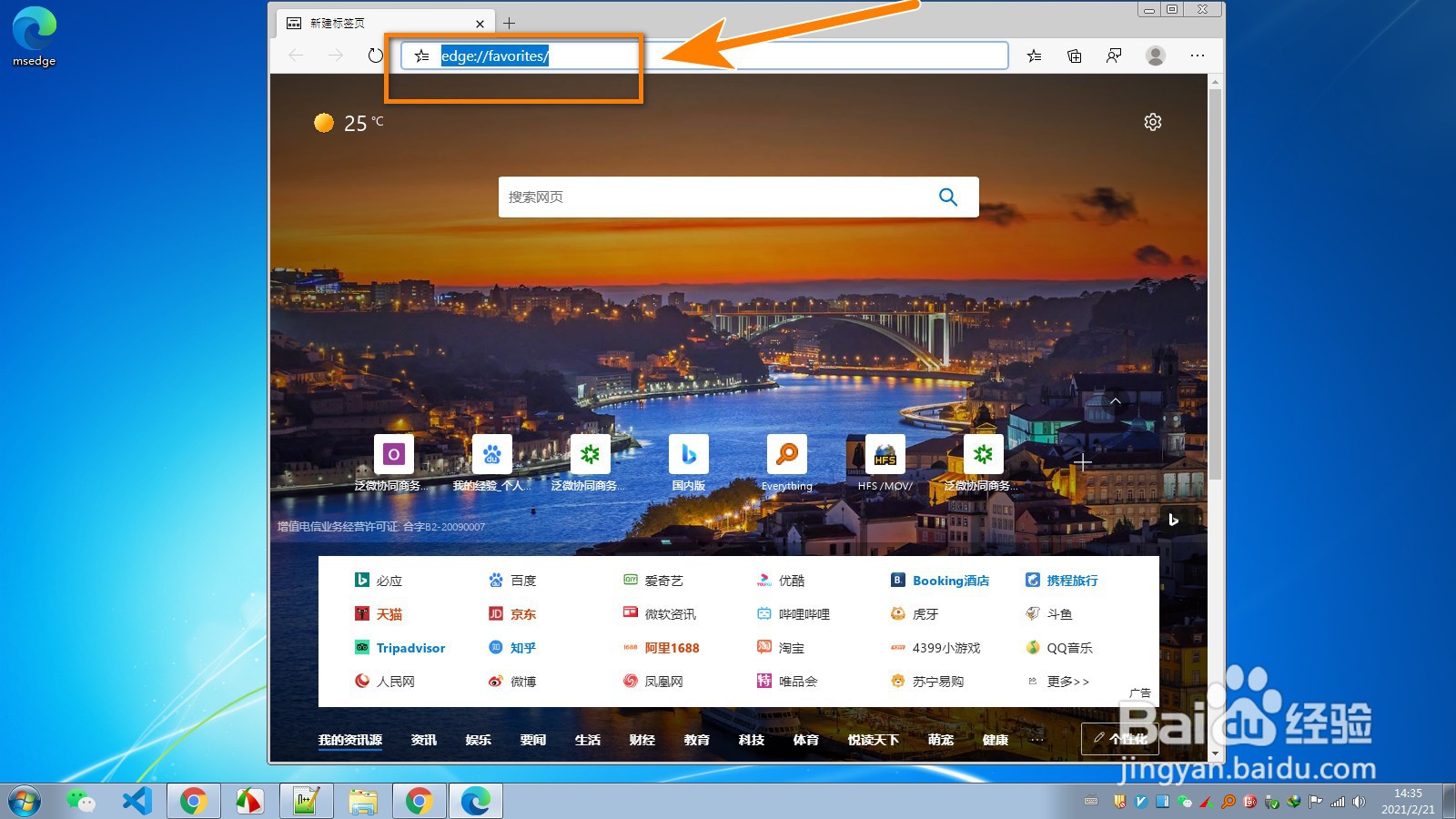Click the blue search magnifier icon
1456x819 pixels.
[948, 197]
